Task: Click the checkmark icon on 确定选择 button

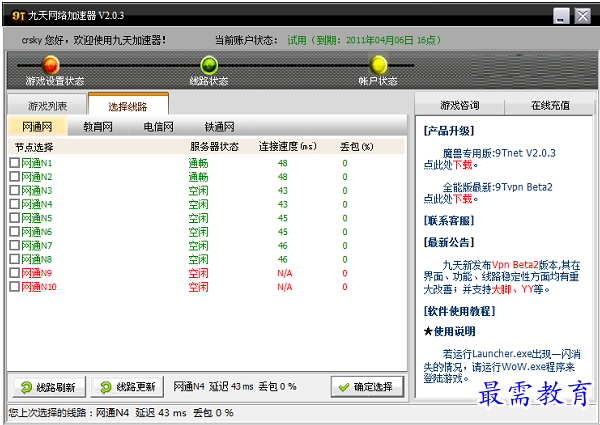Action: 344,387
